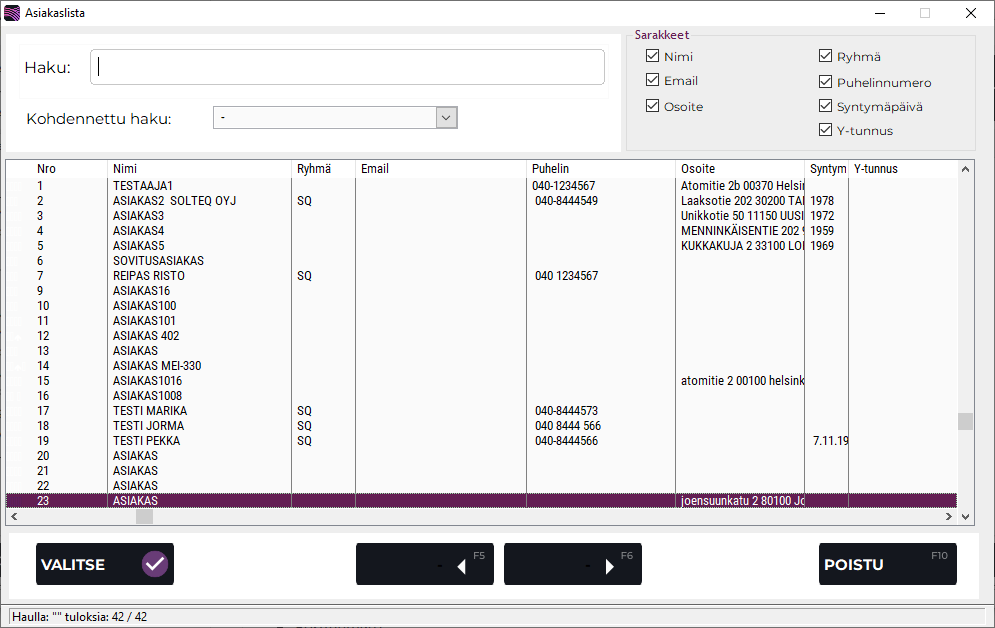Toggle the Puhelinnumero column checkbox

tap(825, 82)
